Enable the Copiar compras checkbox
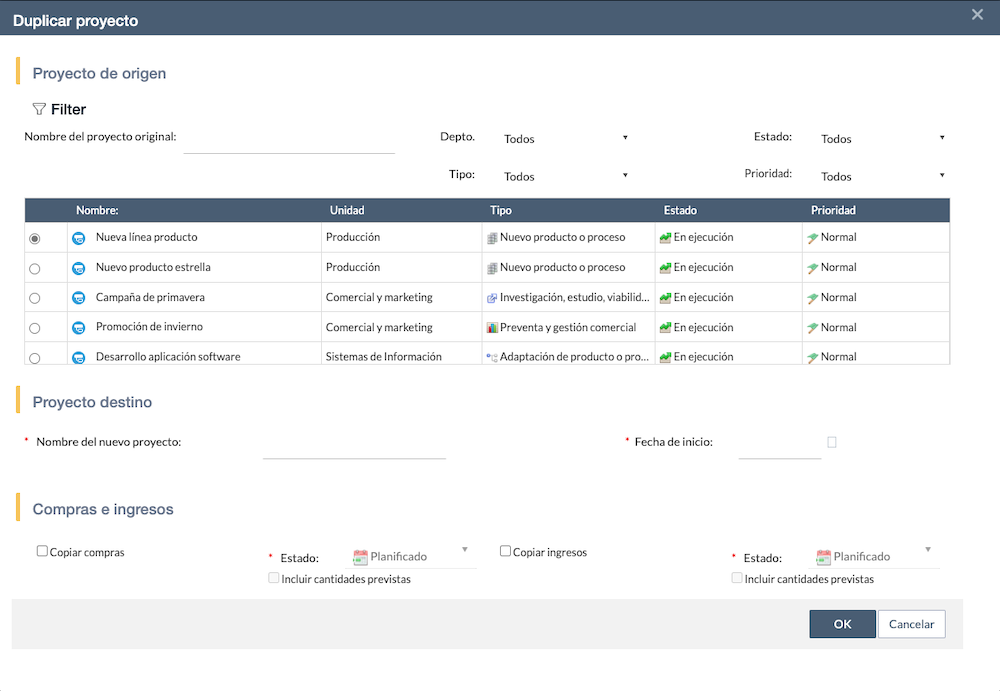Screen dimensions: 1000x691 click(x=42, y=551)
